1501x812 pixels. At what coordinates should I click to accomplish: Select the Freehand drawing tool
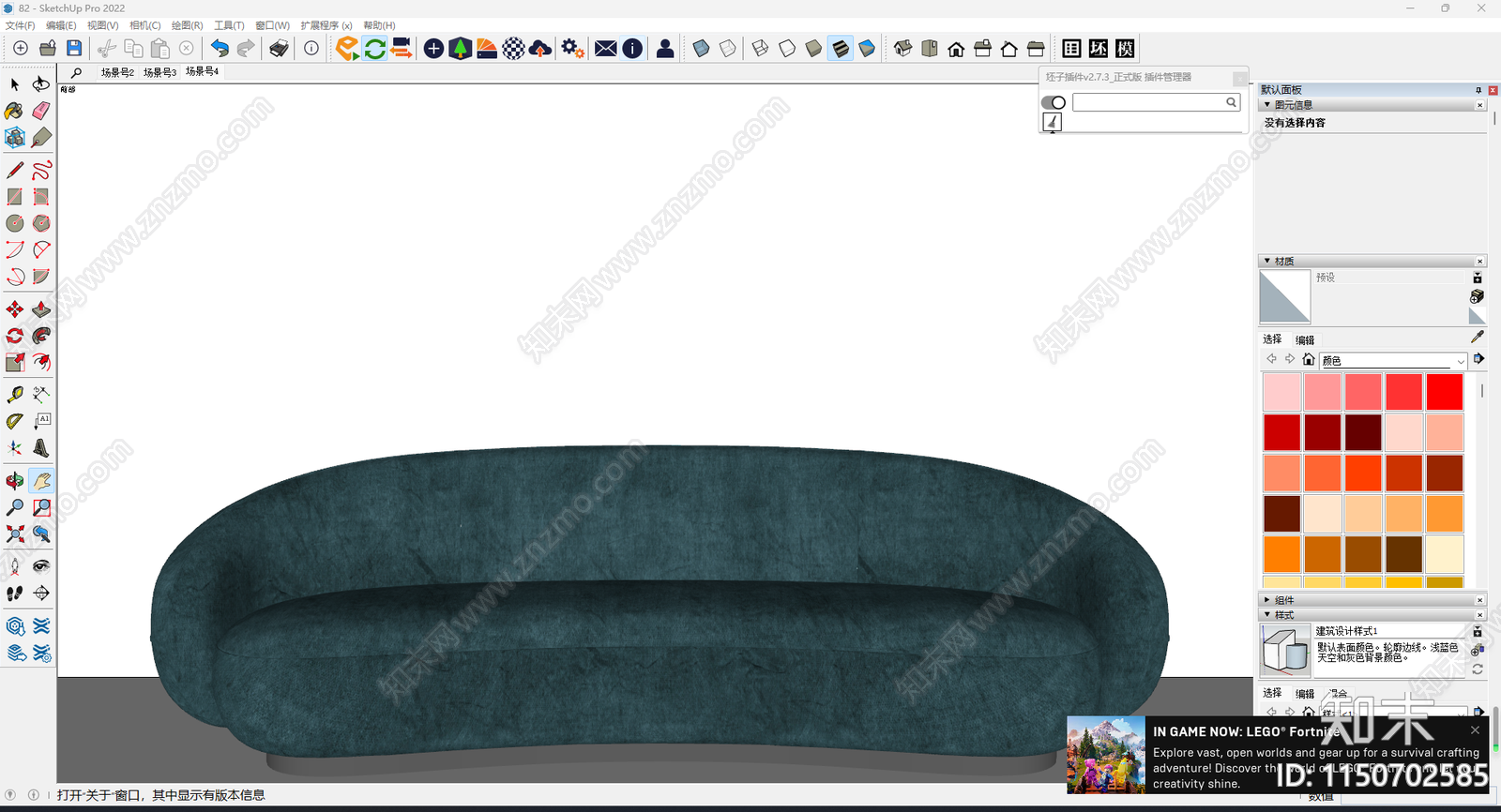(x=41, y=171)
